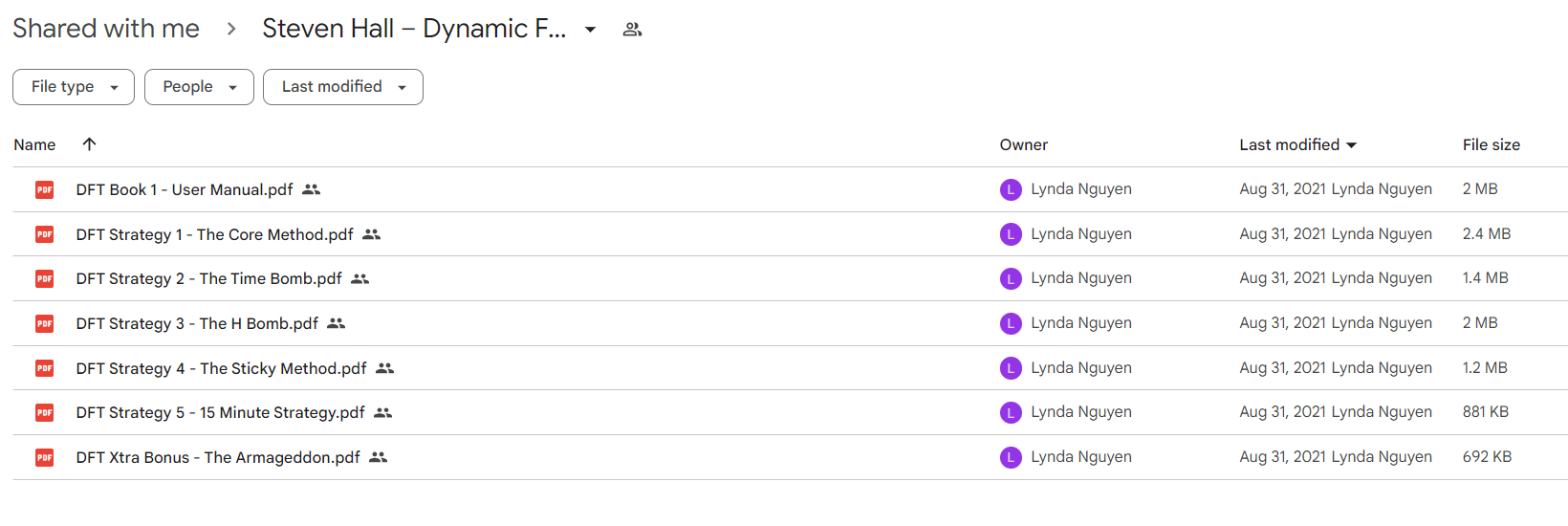The image size is (1568, 526).
Task: Sort files by Name column header
Action: coord(34,144)
